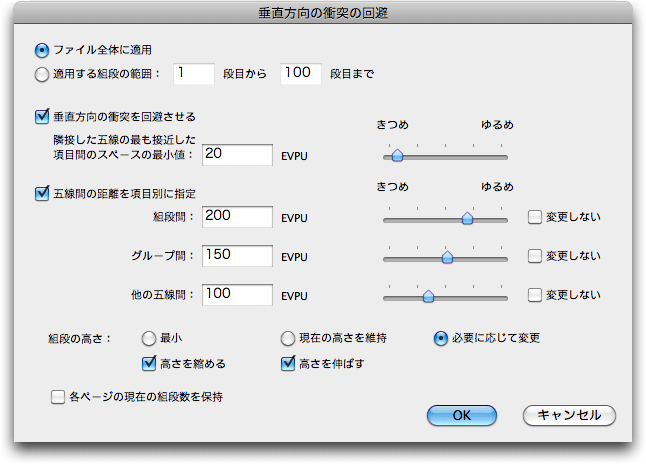Click the 組段間 field showing 200

237,217
